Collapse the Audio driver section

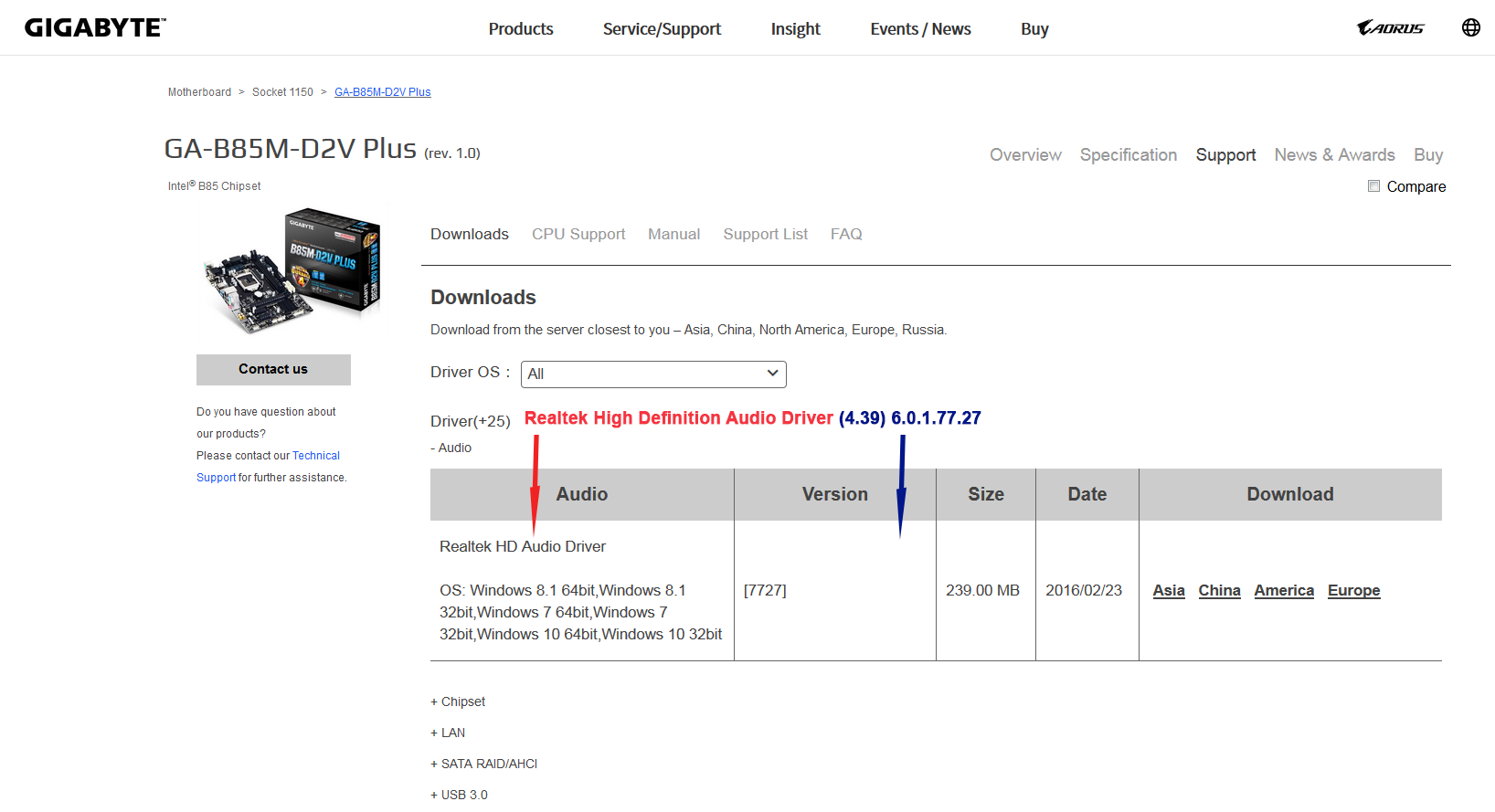click(451, 448)
